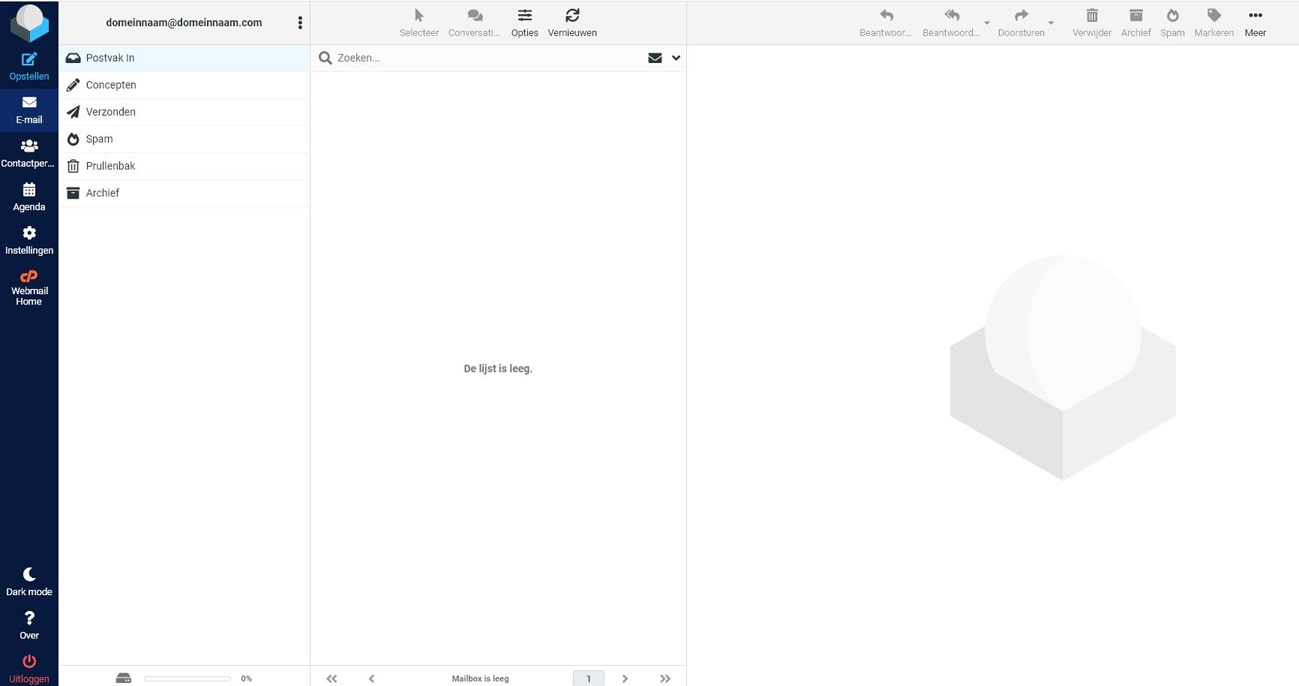
Task: Open the reply-all dropdown arrow
Action: point(987,23)
